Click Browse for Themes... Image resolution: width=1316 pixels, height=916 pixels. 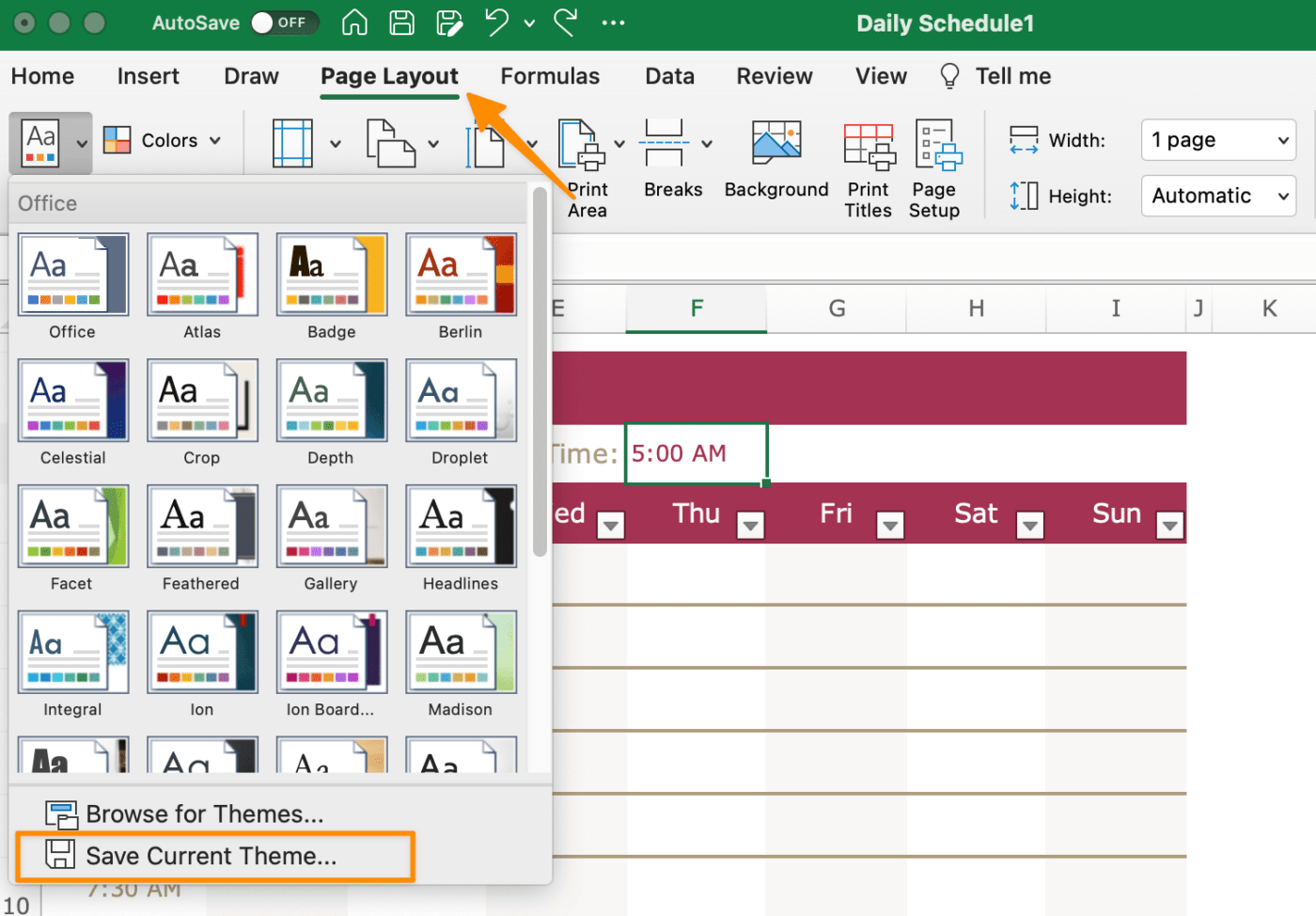[x=204, y=814]
